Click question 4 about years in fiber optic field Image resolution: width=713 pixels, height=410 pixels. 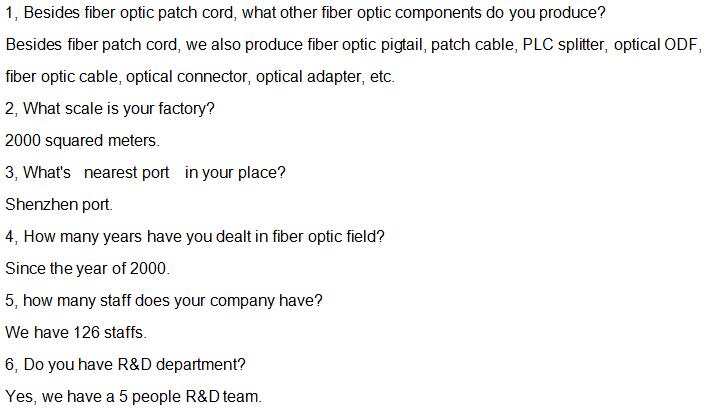(195, 237)
